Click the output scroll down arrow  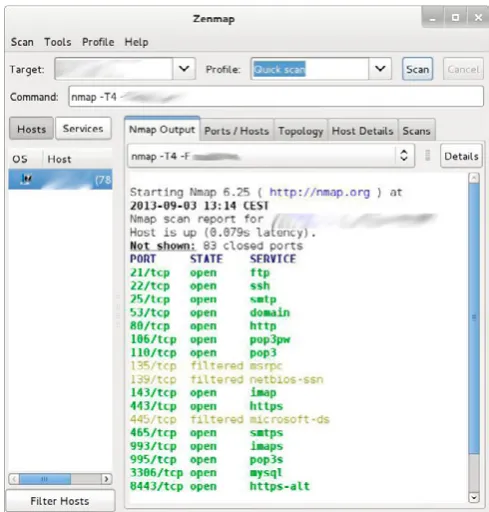click(x=474, y=498)
